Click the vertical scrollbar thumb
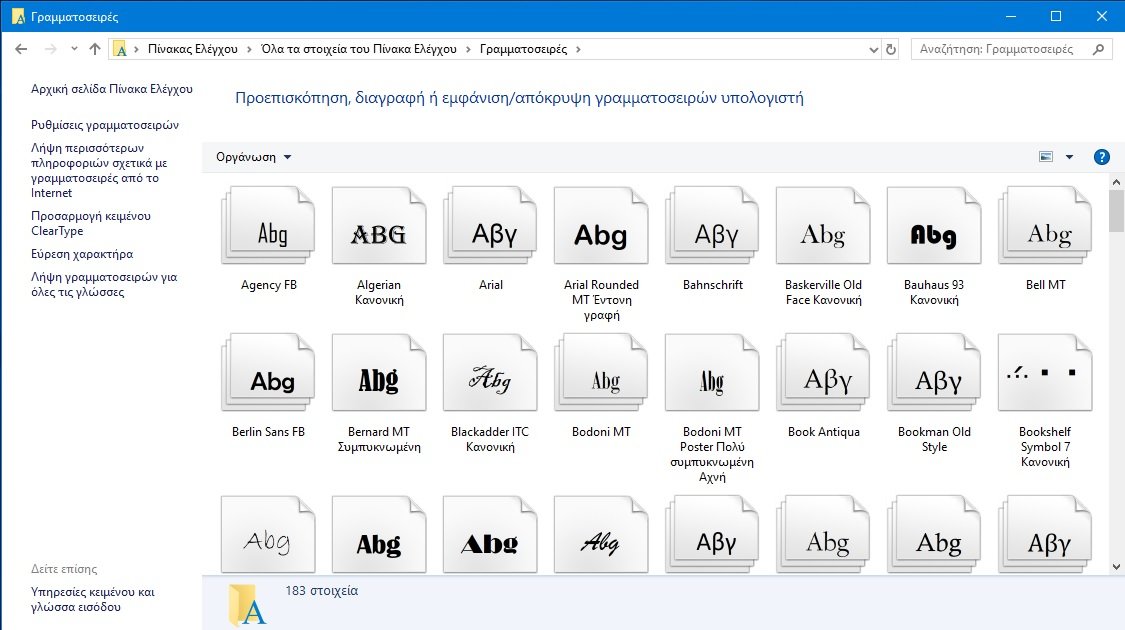1125x630 pixels. [1116, 211]
